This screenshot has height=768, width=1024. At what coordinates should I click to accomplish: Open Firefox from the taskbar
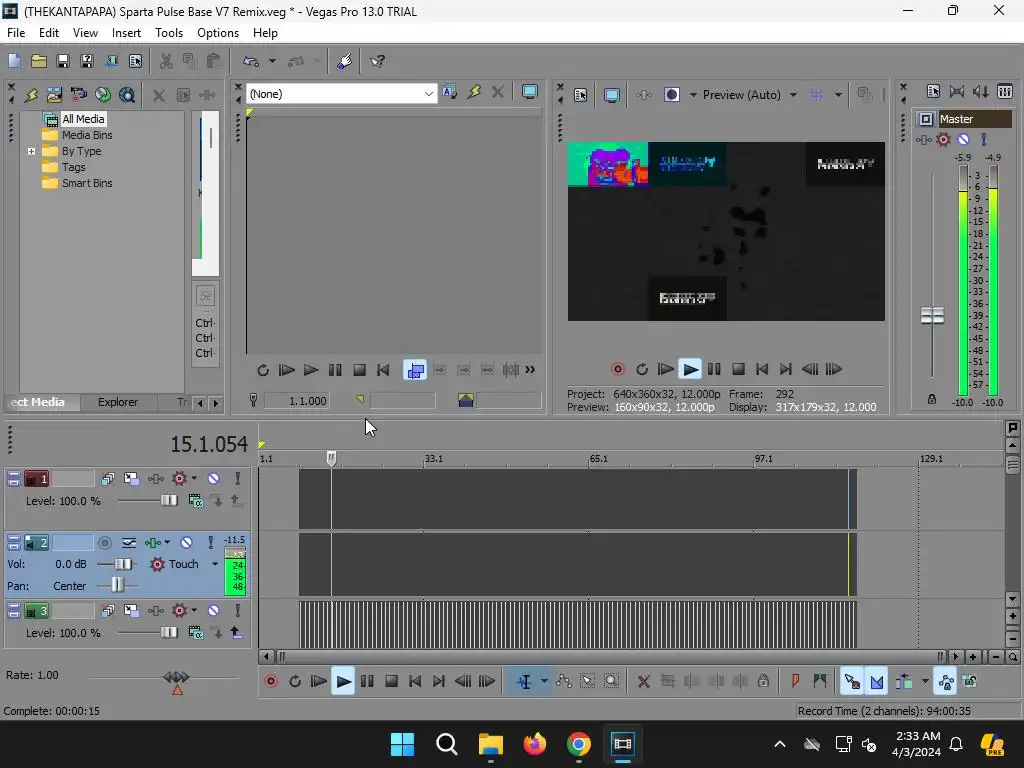[535, 744]
